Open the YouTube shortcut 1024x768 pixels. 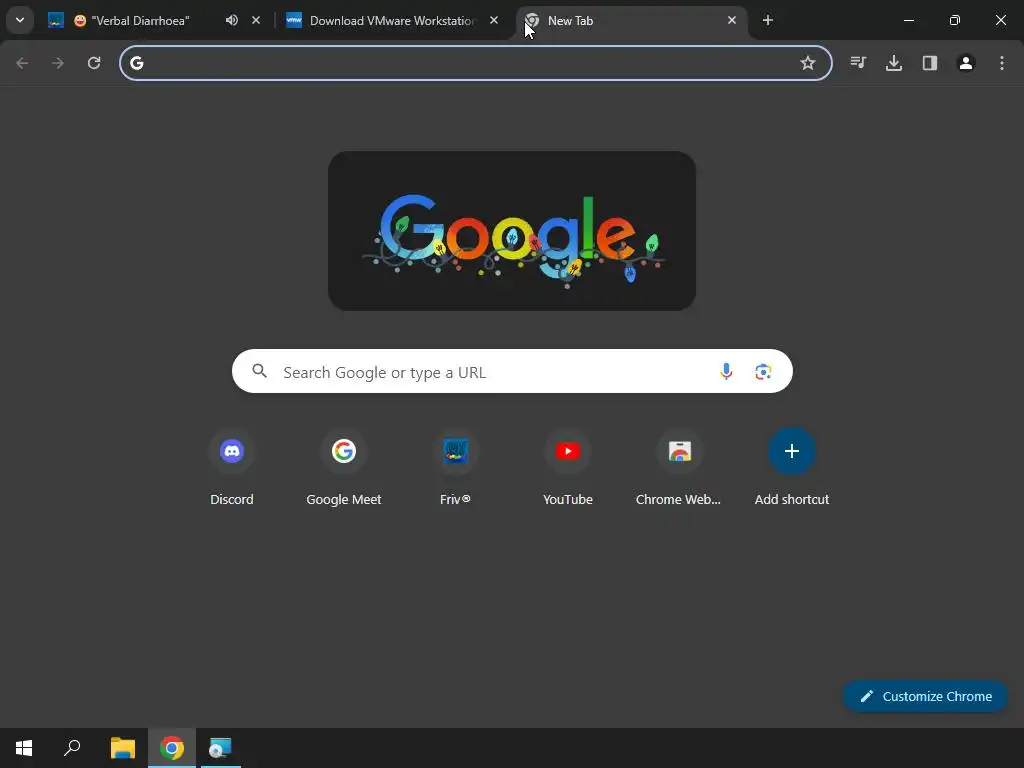tap(568, 468)
